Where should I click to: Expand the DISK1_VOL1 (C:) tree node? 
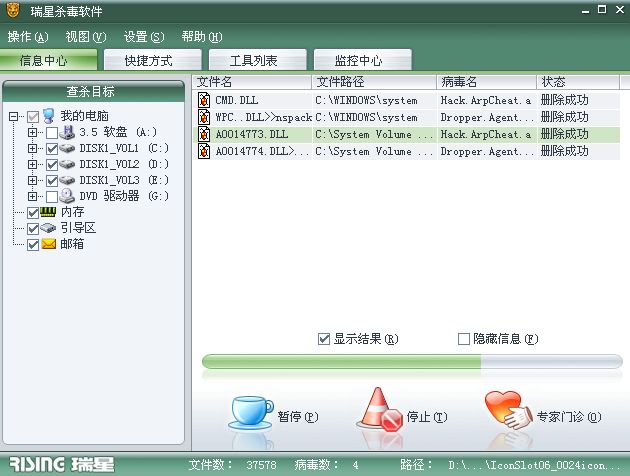(x=33, y=148)
